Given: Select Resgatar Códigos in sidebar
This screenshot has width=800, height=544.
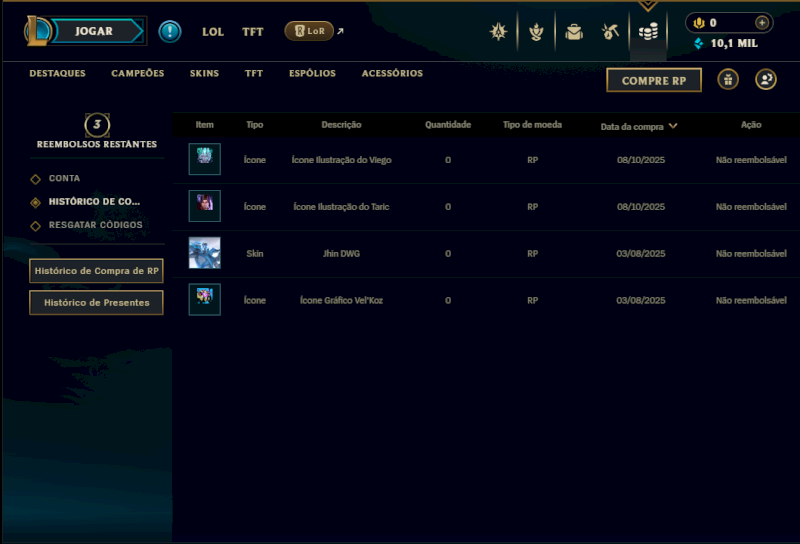Looking at the screenshot, I should (95, 225).
